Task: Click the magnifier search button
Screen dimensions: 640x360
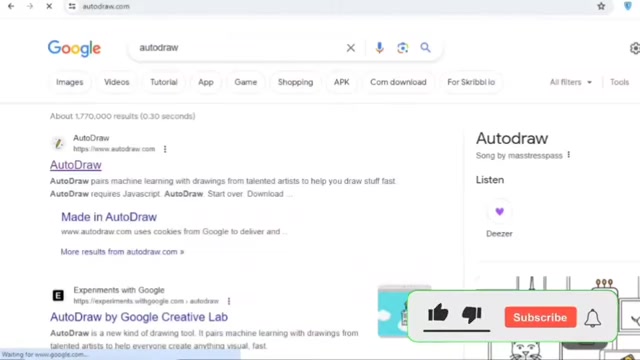Action: (425, 48)
